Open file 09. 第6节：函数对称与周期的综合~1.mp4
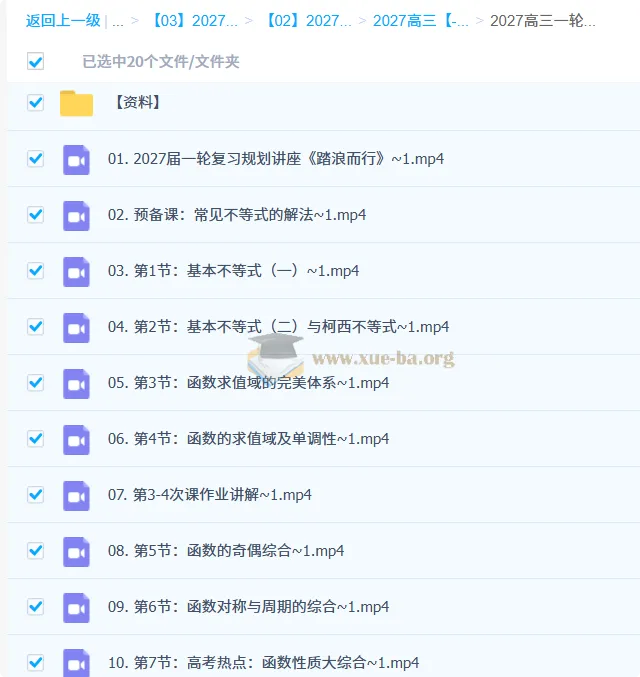The image size is (640, 677). click(x=249, y=607)
